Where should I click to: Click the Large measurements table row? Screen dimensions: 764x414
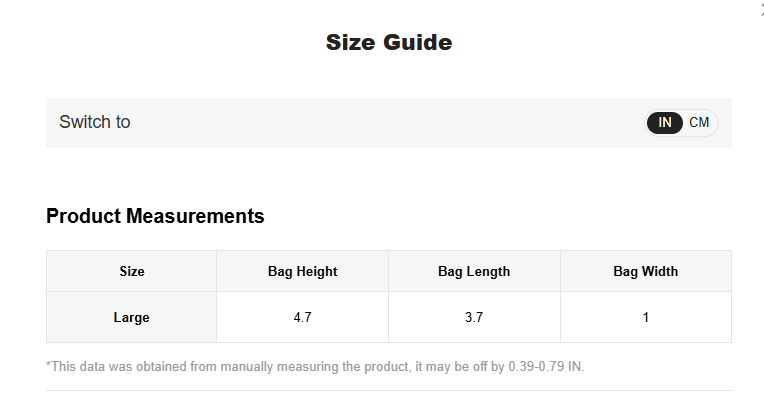(x=389, y=317)
